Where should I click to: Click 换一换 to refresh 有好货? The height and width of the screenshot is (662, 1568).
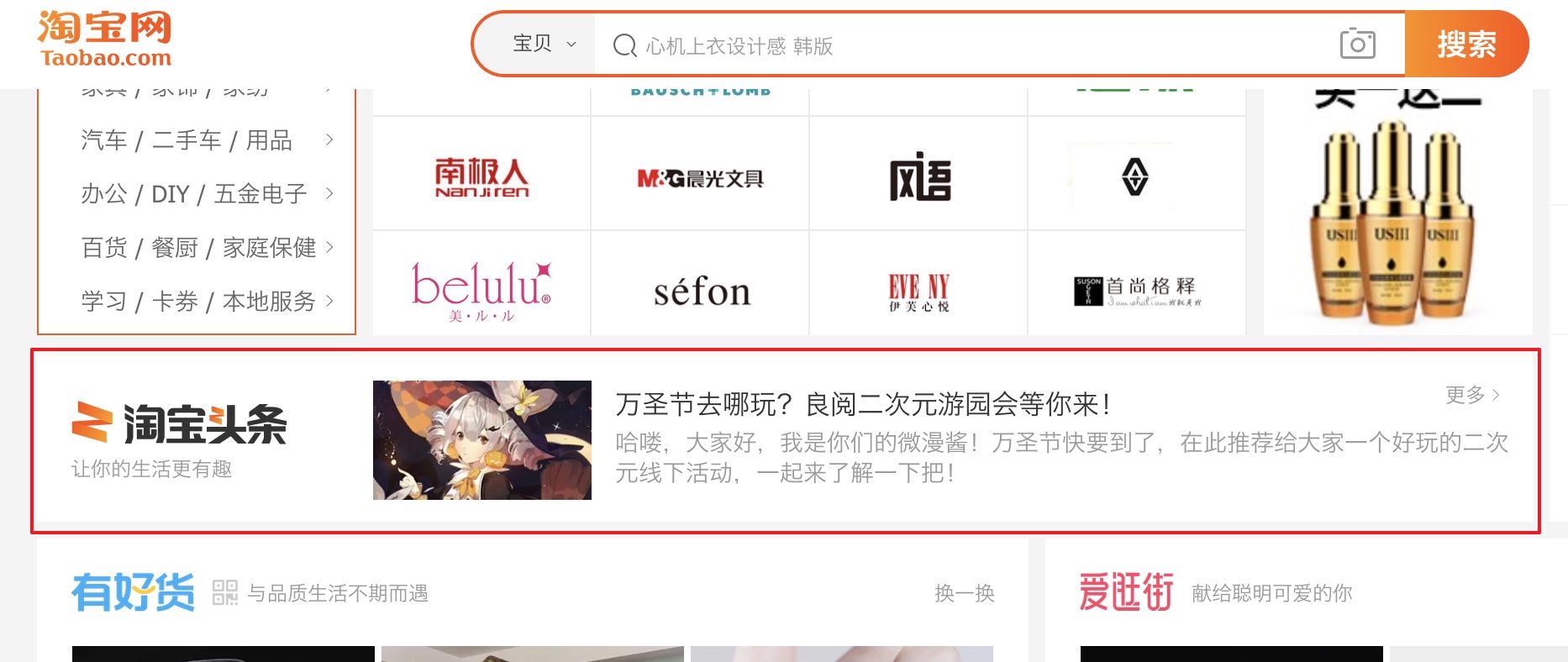pos(965,593)
